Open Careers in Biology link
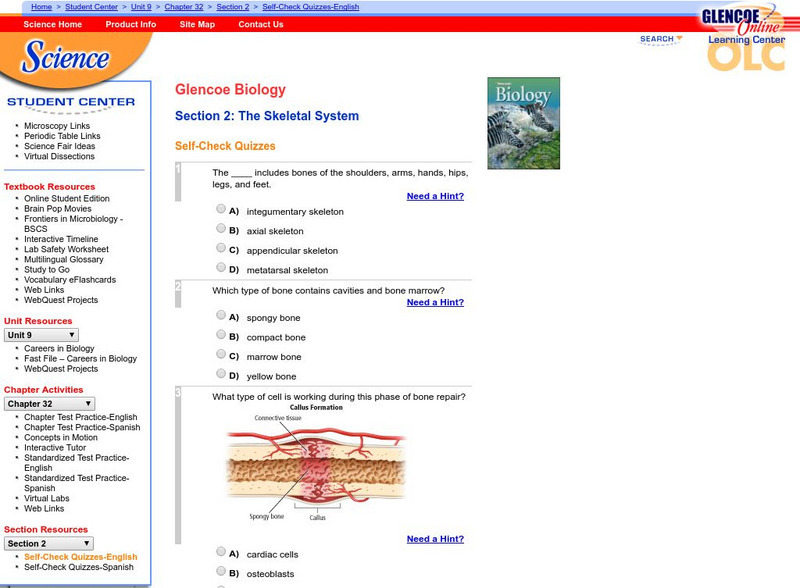This screenshot has height=588, width=800. [x=59, y=348]
